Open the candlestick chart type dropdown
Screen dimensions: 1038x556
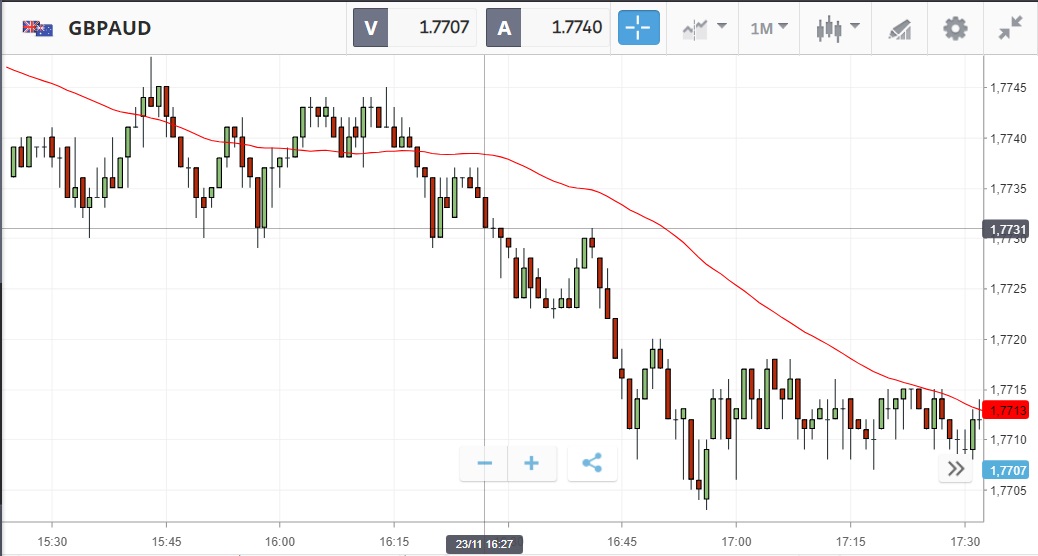coord(837,28)
